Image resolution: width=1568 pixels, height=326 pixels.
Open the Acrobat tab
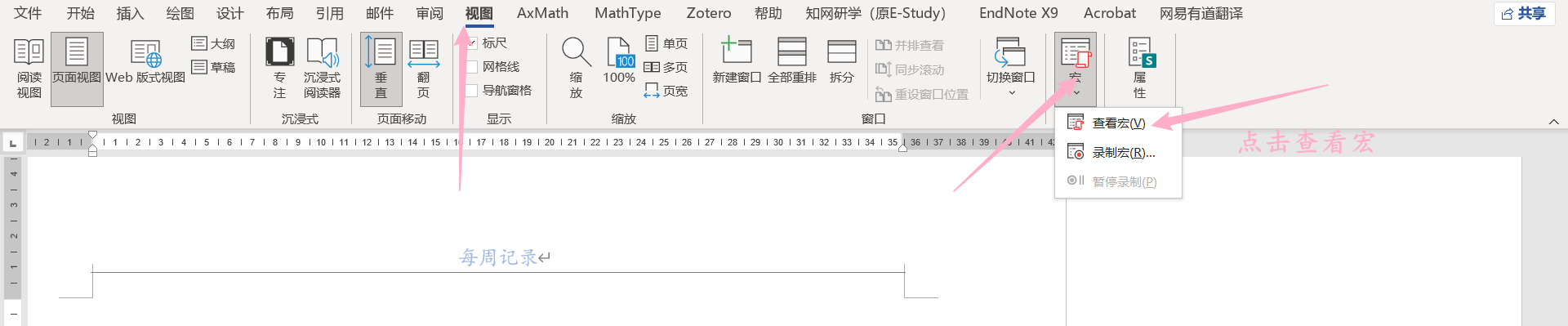(1109, 13)
